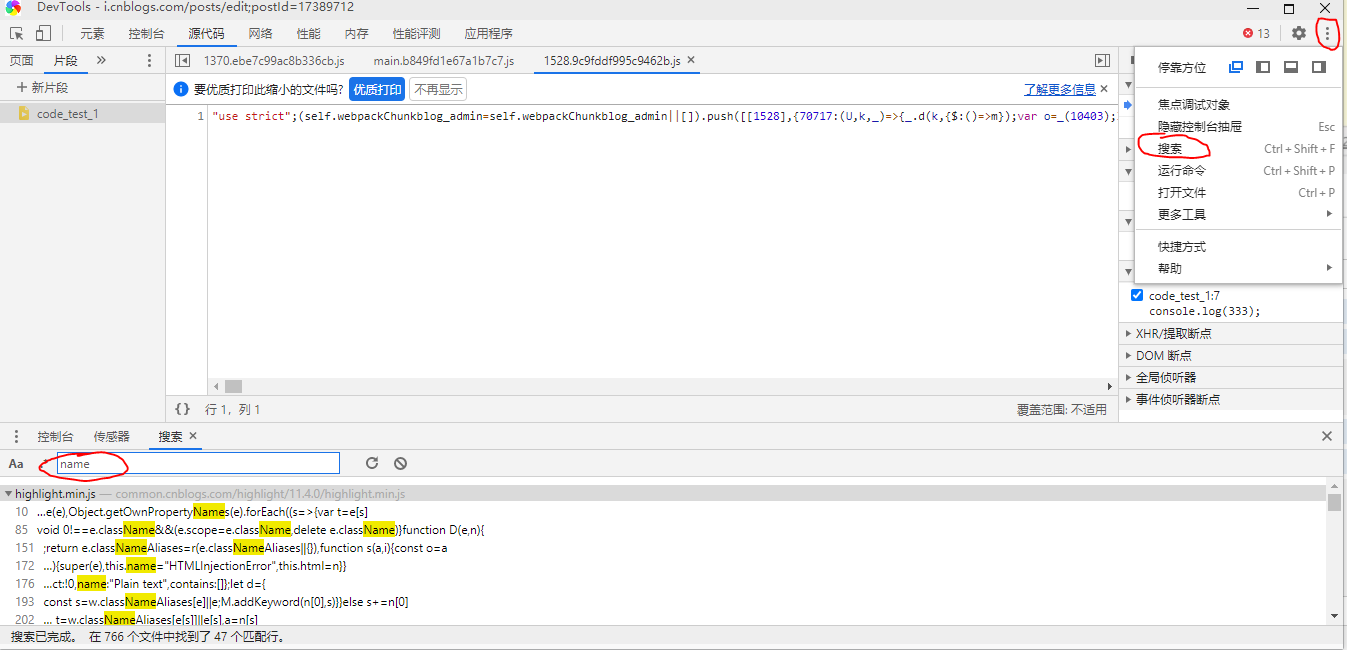Viewport: 1347px width, 650px height.
Task: Open the drawer three-dot menu
Action: pyautogui.click(x=16, y=436)
